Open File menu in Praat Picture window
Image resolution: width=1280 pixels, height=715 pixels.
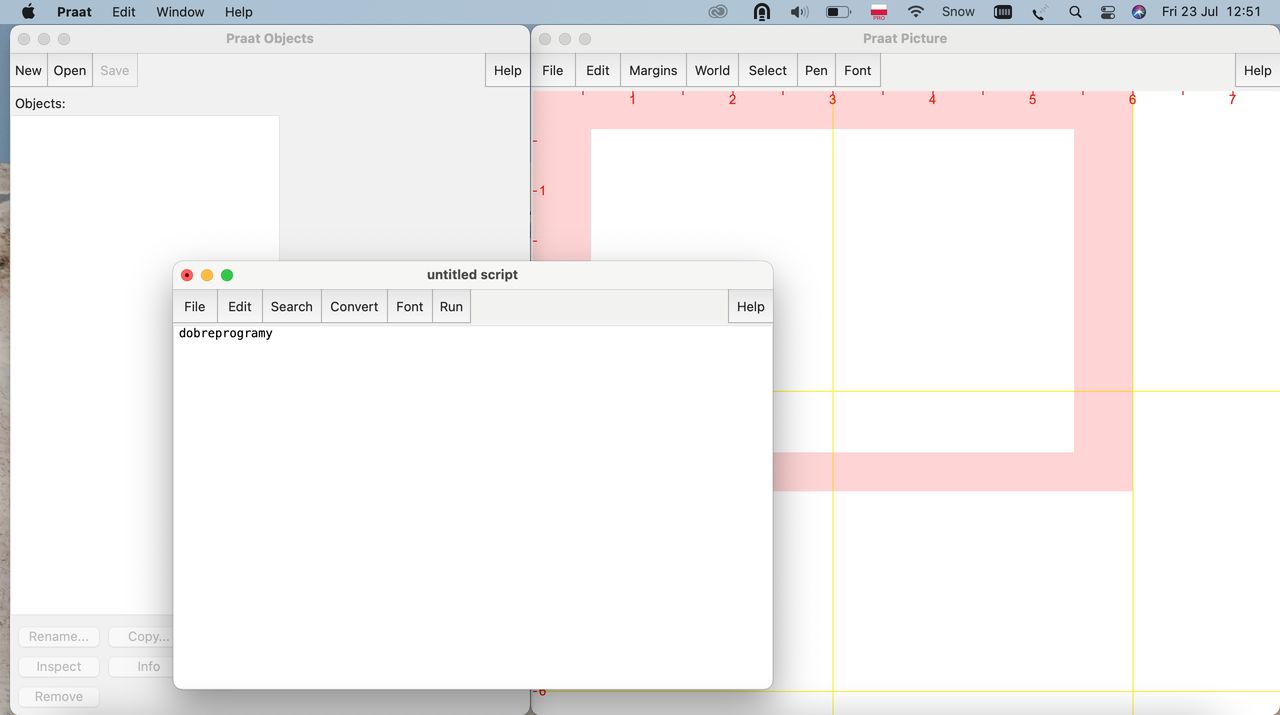(x=553, y=70)
